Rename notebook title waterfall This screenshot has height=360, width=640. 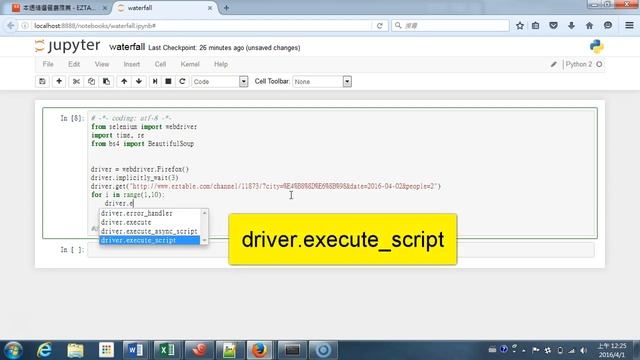pos(127,47)
